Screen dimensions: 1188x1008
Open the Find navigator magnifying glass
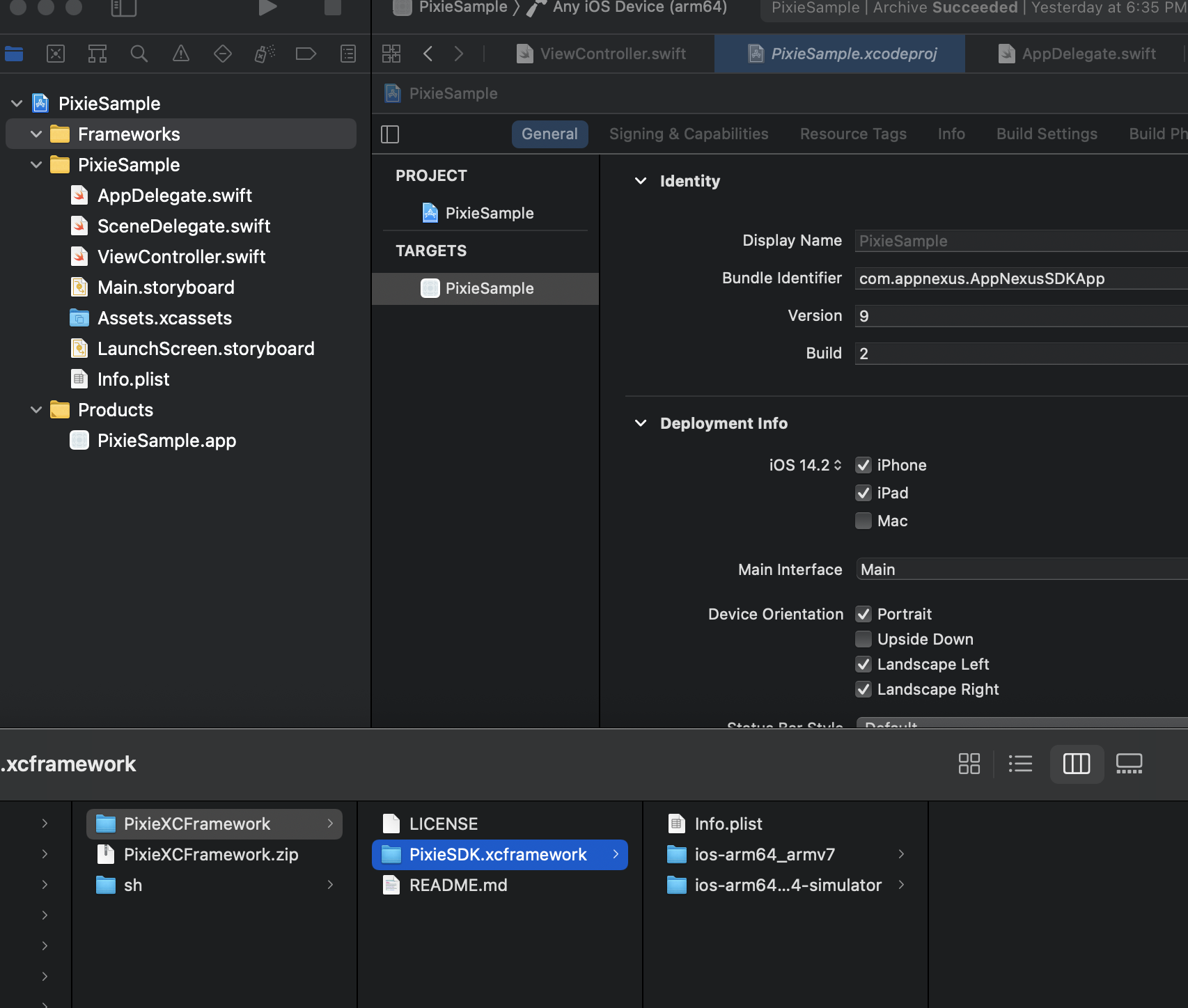pyautogui.click(x=139, y=53)
